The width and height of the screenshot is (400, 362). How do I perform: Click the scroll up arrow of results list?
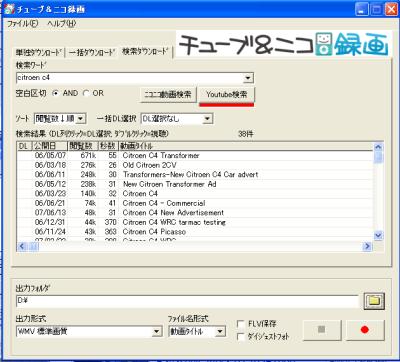tap(378, 147)
